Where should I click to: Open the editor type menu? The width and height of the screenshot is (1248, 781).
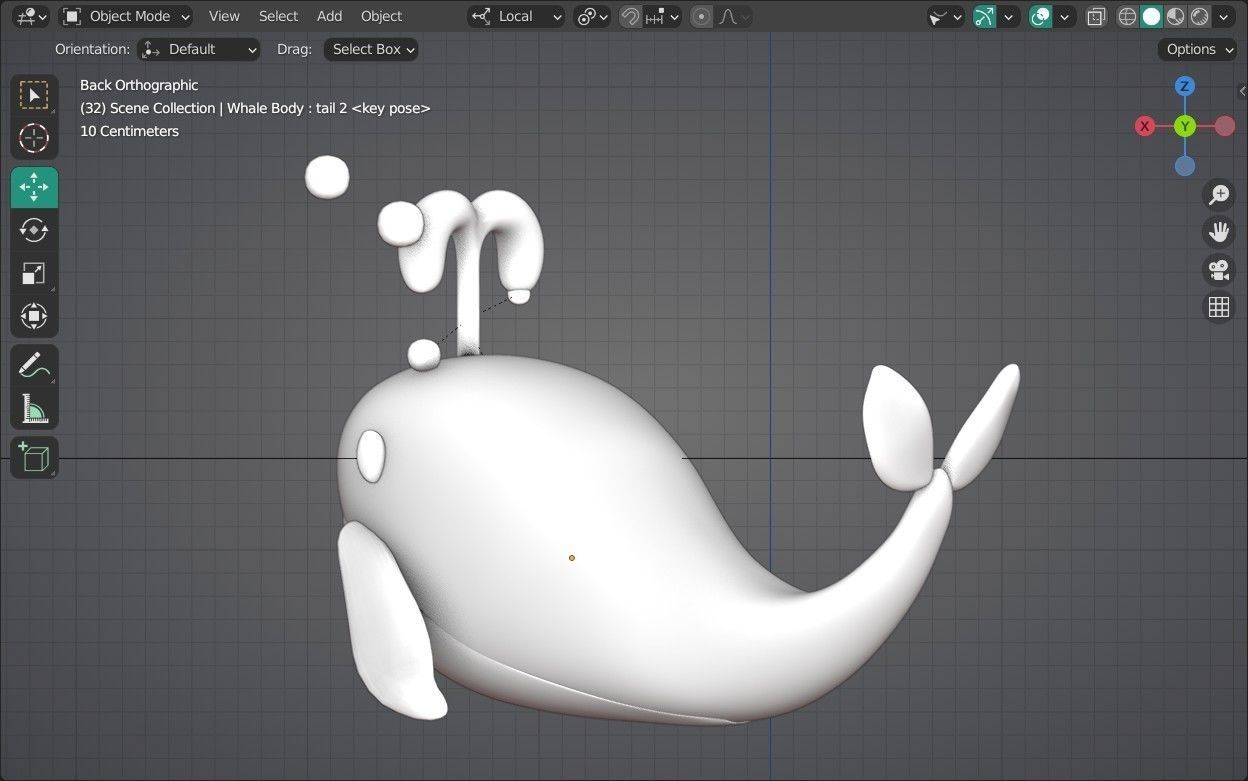(32, 16)
